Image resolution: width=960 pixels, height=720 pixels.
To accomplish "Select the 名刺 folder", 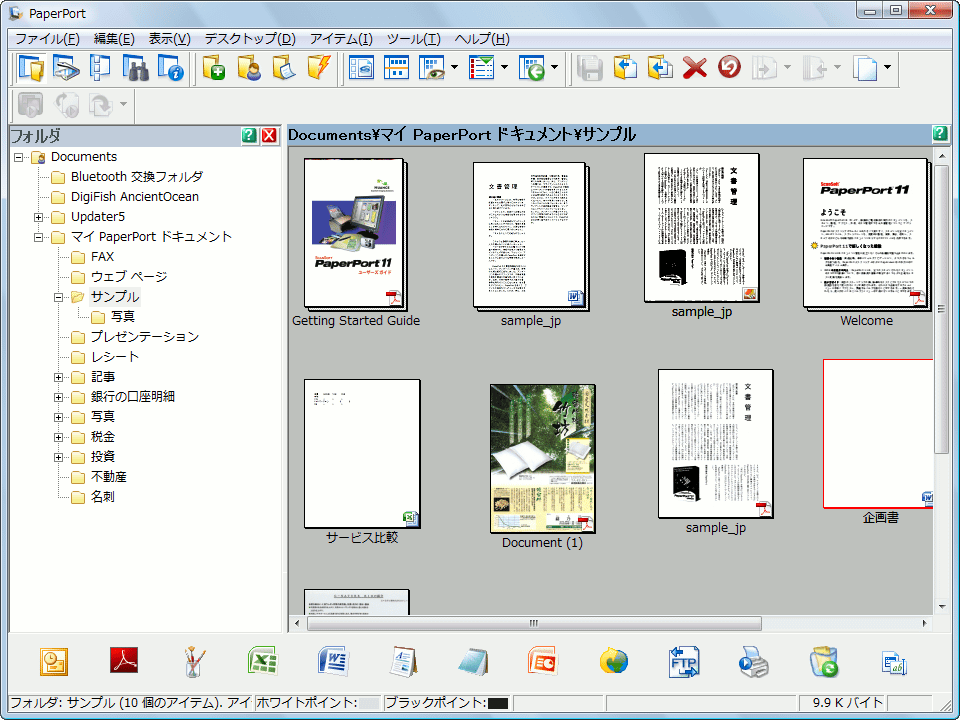I will 103,497.
